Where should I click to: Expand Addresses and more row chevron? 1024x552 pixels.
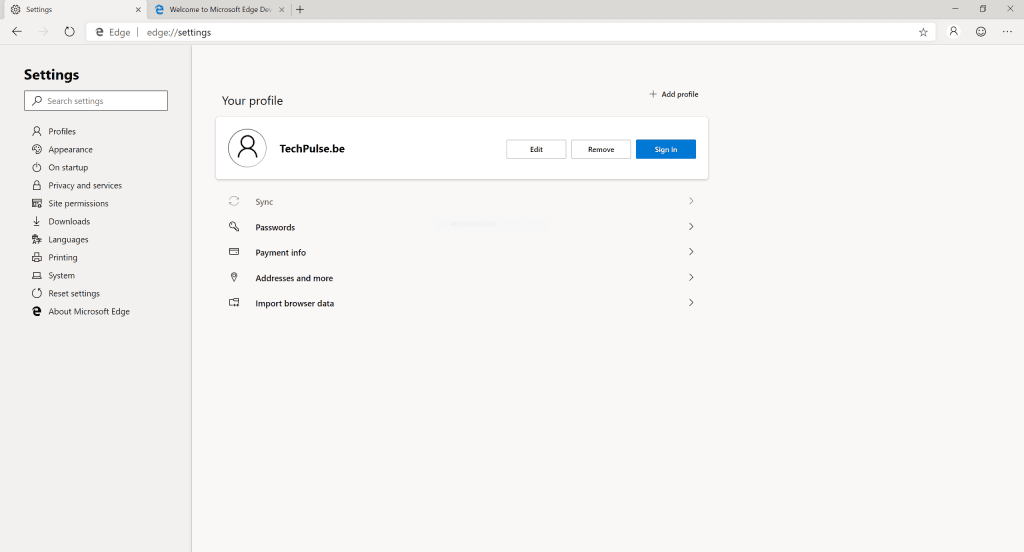691,277
